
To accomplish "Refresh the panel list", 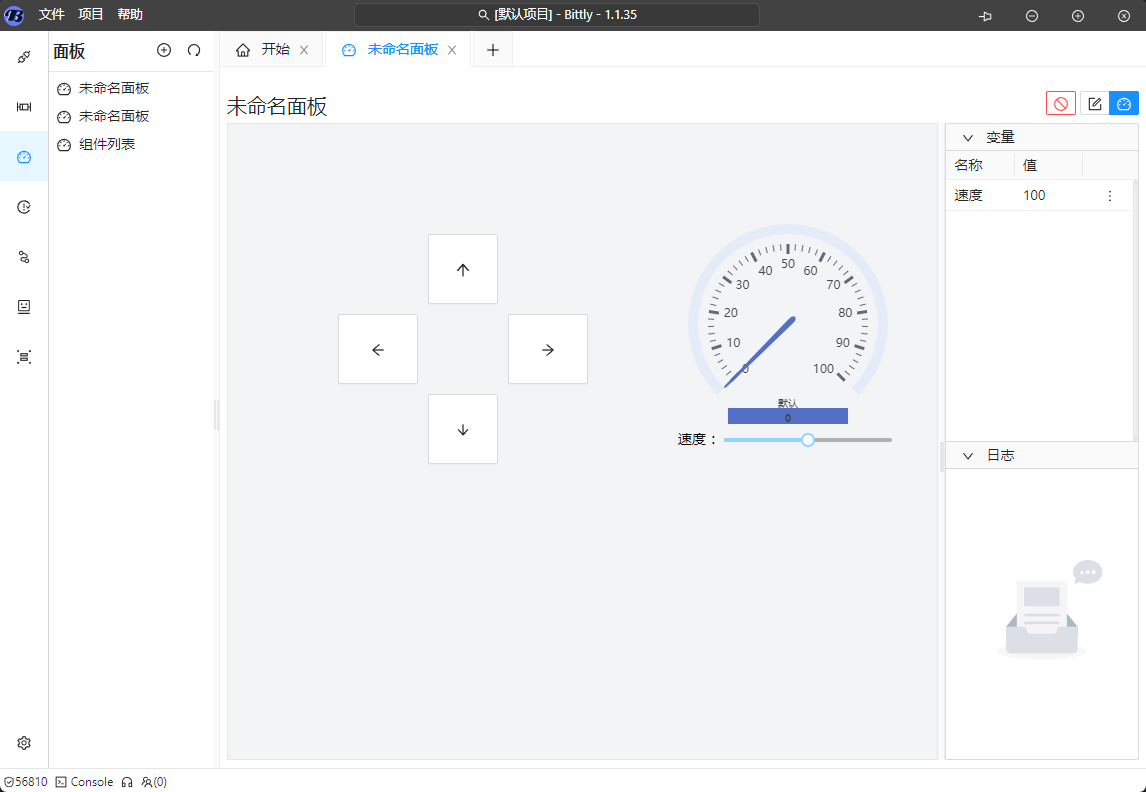I will 194,50.
